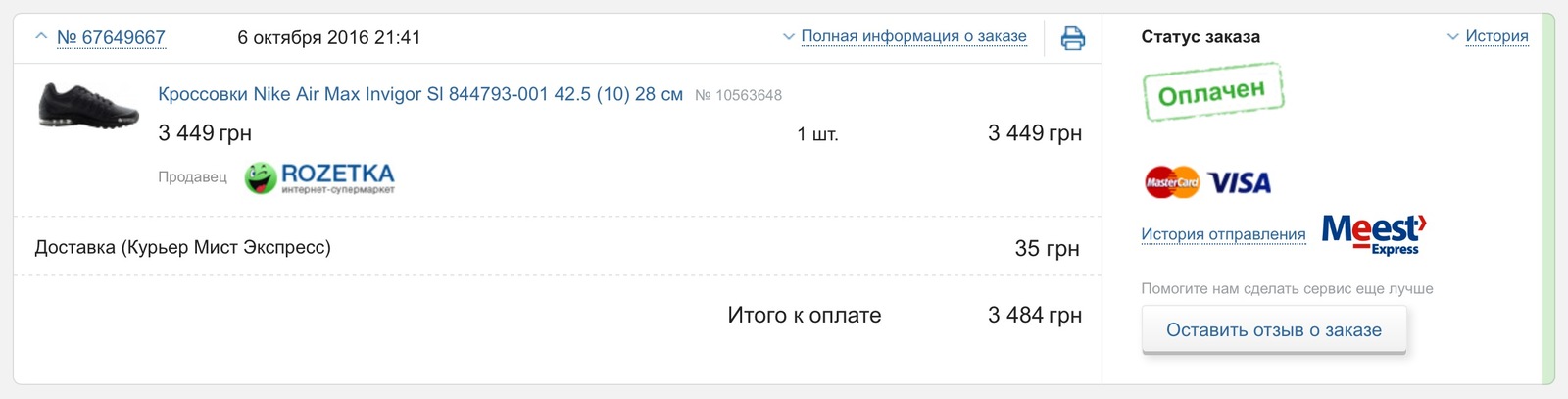Click the Rozetka seller logo
The height and width of the screenshot is (399, 1568).
tap(319, 177)
